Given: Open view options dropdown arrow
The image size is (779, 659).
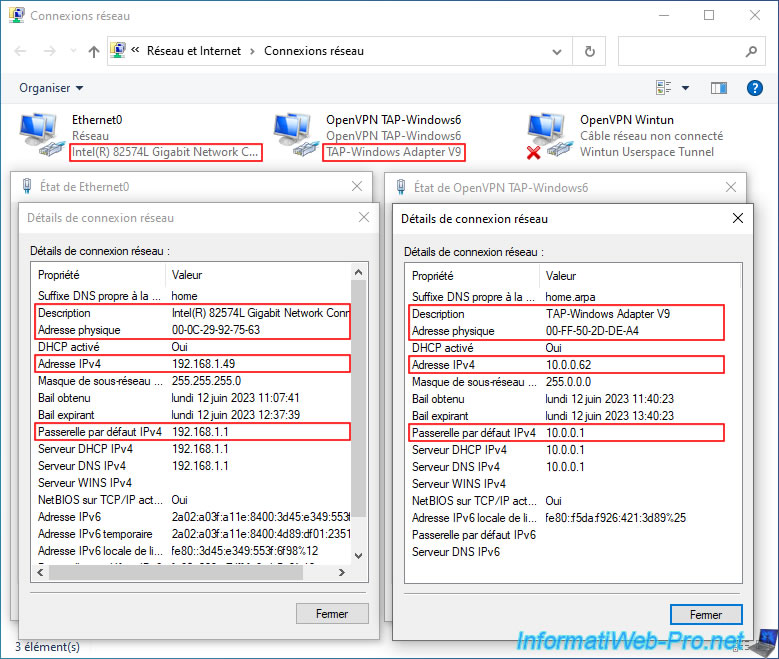Looking at the screenshot, I should coord(686,88).
